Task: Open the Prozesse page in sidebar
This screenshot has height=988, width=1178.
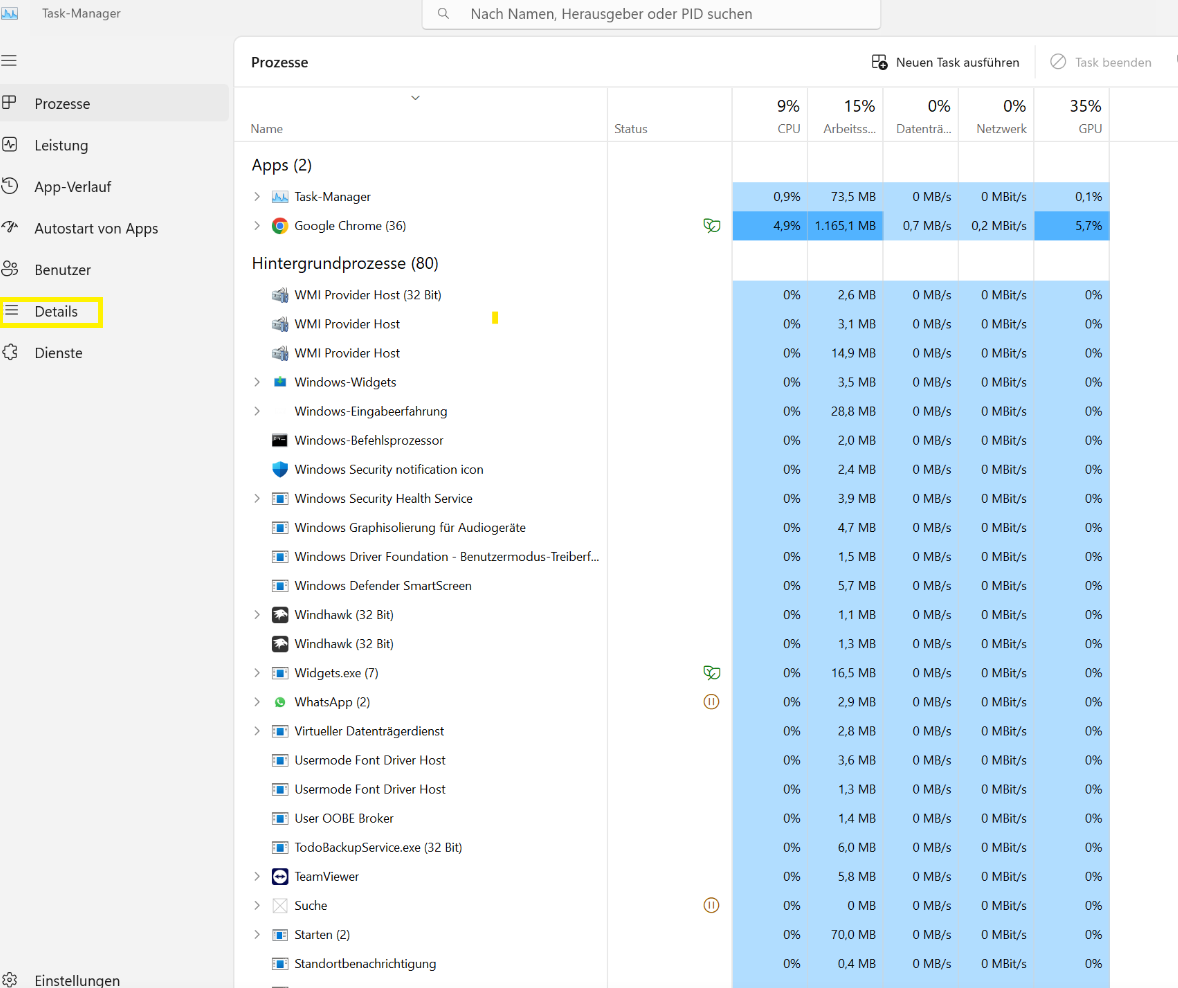Action: 114,103
